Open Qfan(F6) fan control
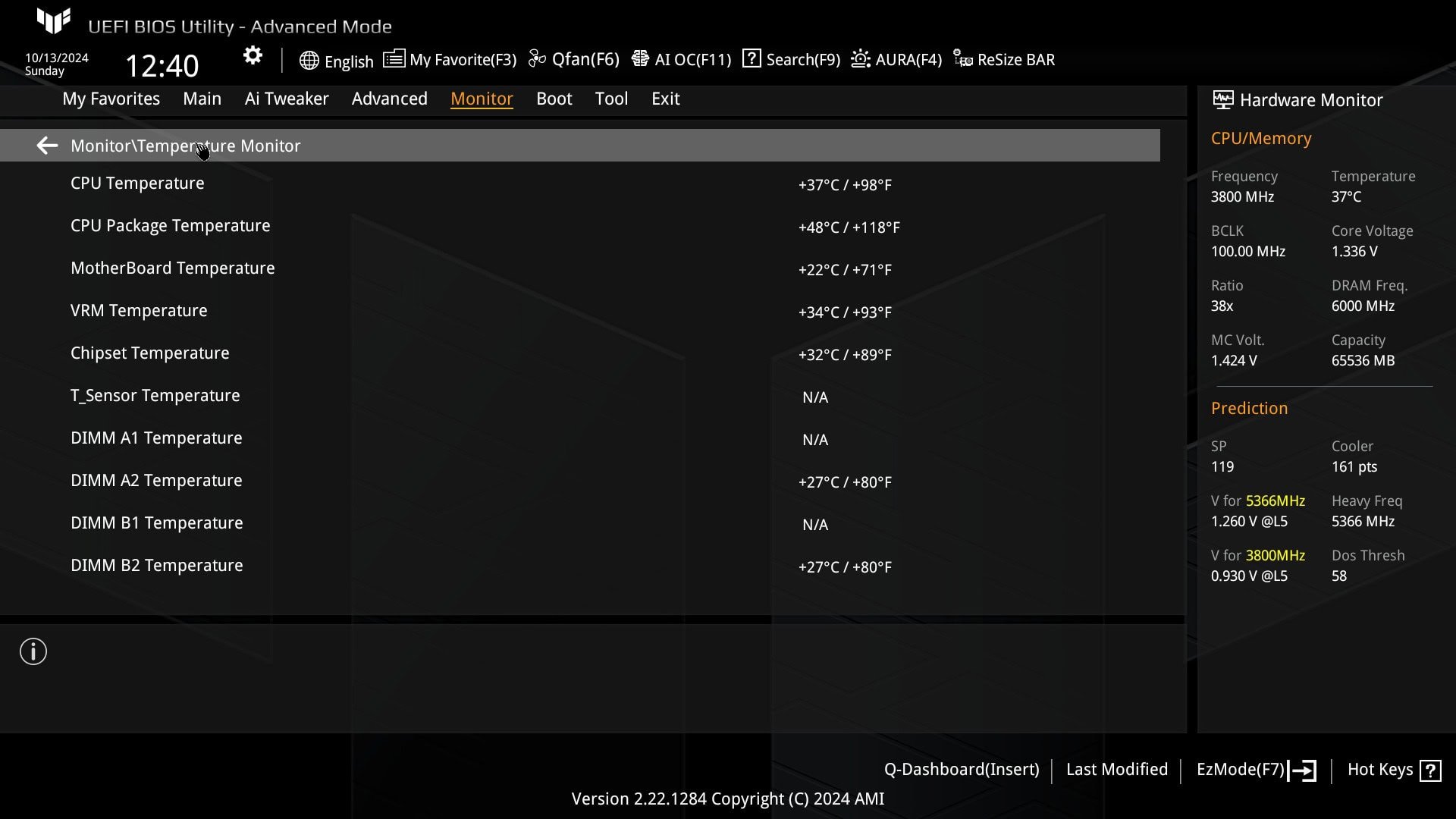This screenshot has width=1456, height=819. point(575,59)
